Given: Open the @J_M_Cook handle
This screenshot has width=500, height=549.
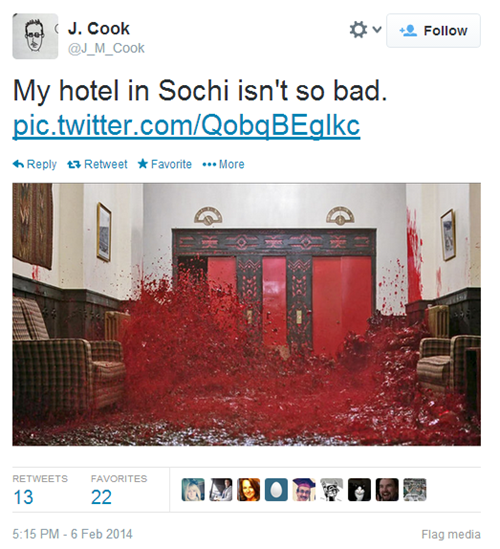Looking at the screenshot, I should tap(106, 48).
